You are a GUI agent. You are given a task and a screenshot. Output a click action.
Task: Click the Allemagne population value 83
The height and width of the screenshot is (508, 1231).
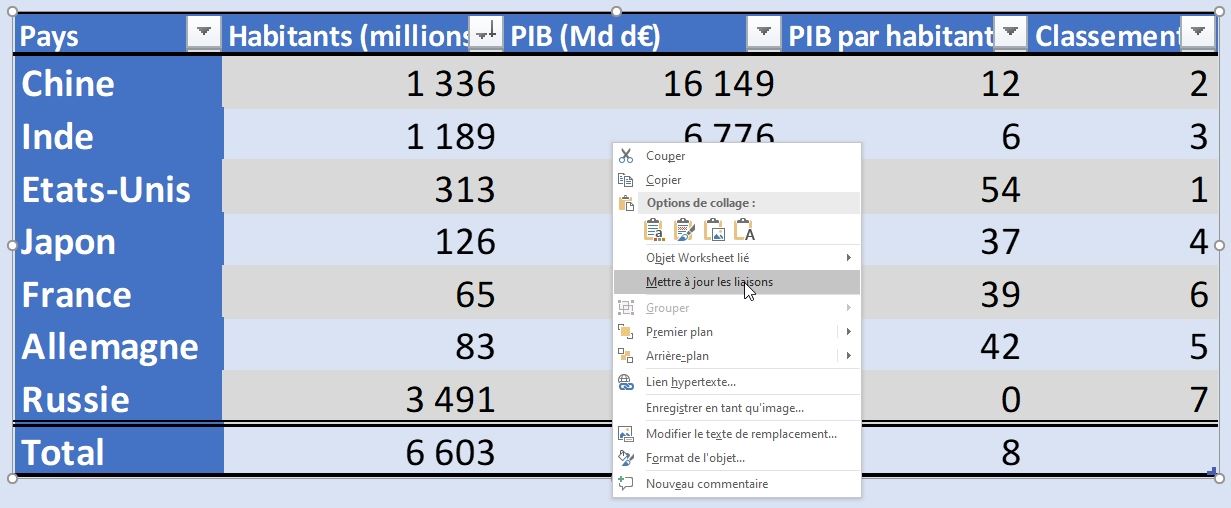[x=475, y=348]
